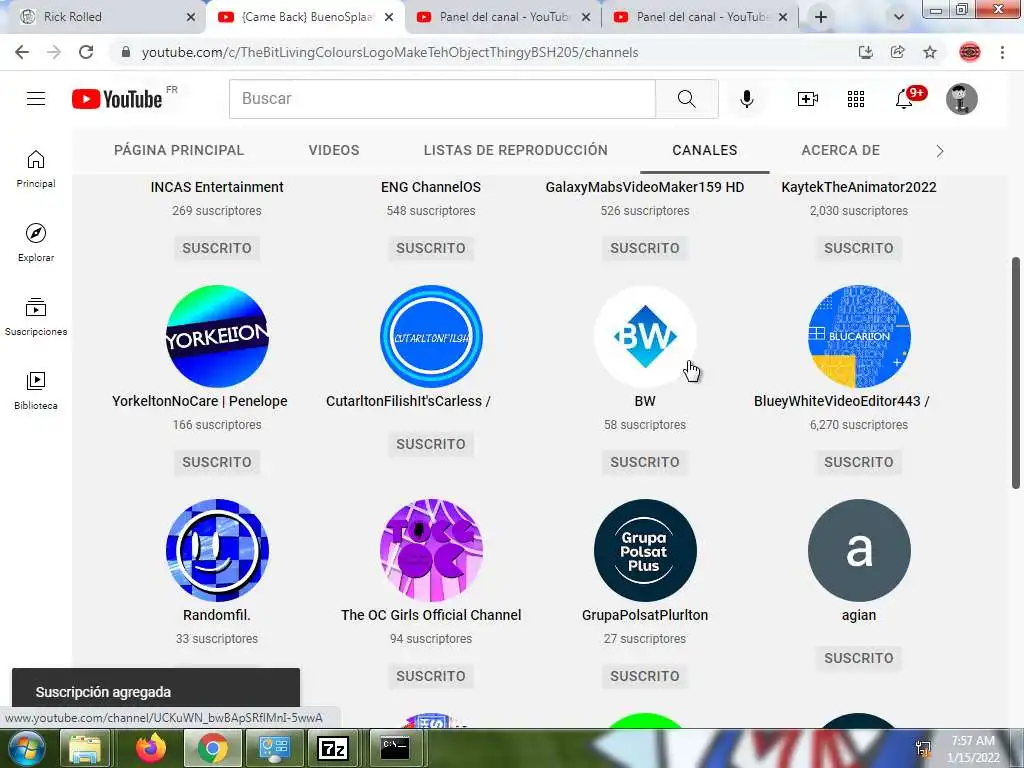Click the search magnifier button

(x=686, y=99)
